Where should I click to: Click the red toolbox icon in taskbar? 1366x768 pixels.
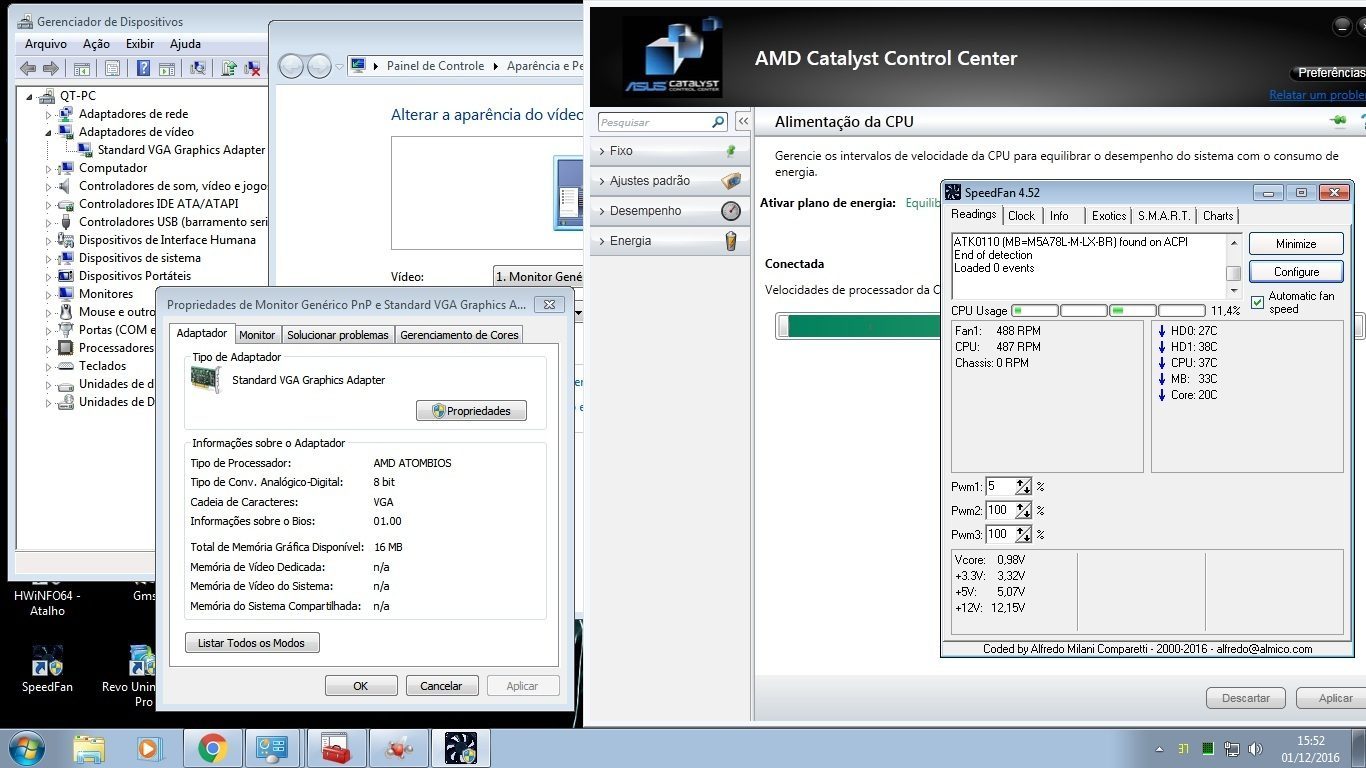point(336,748)
